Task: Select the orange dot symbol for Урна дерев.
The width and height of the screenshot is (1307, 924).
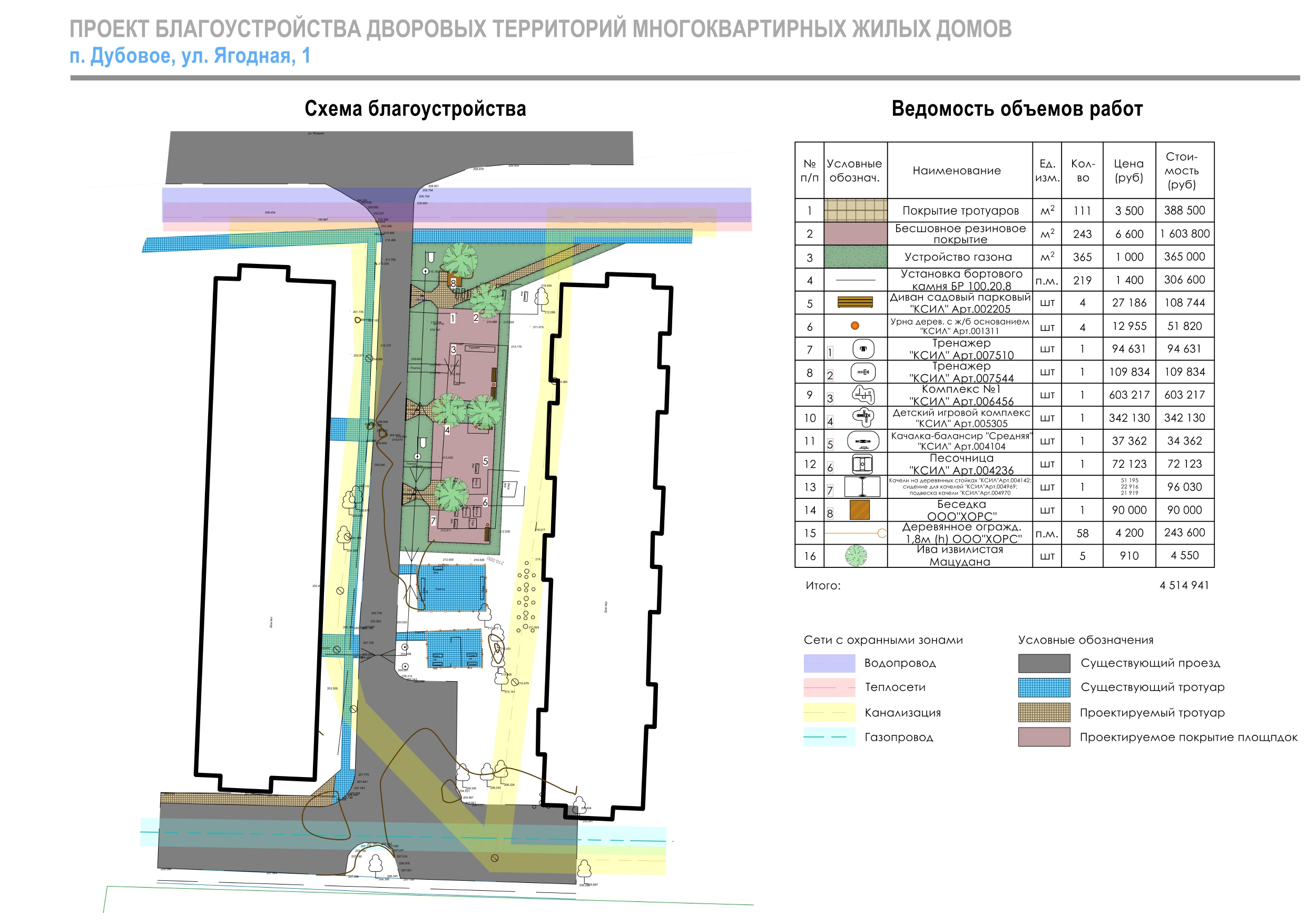Action: click(854, 326)
